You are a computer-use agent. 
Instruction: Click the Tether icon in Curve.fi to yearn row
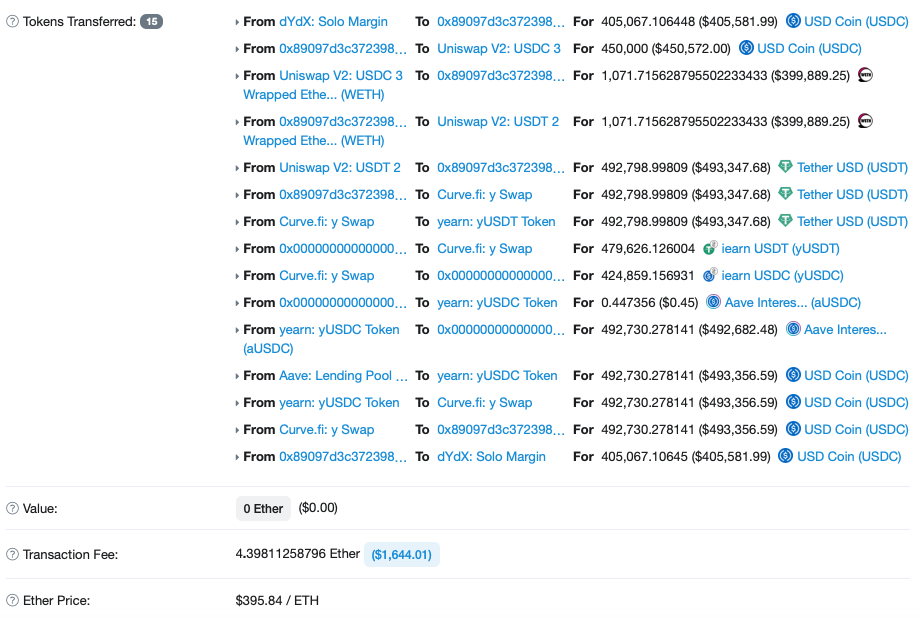(785, 221)
